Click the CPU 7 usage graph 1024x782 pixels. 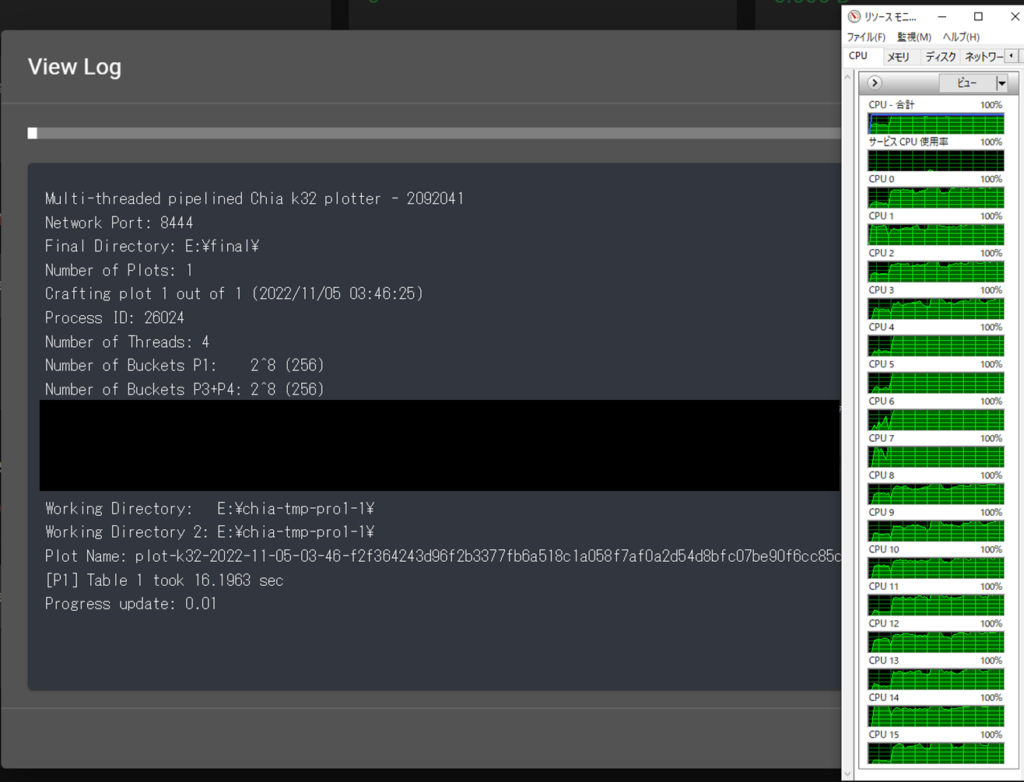point(935,457)
